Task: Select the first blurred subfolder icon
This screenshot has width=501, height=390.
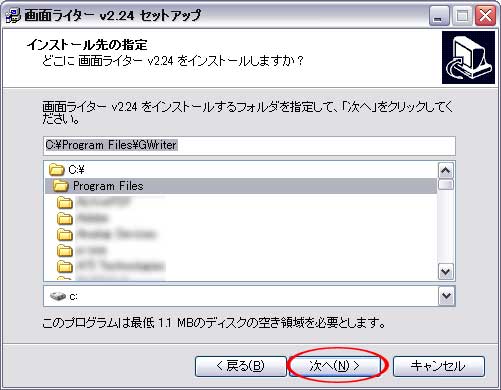Action: [65, 202]
